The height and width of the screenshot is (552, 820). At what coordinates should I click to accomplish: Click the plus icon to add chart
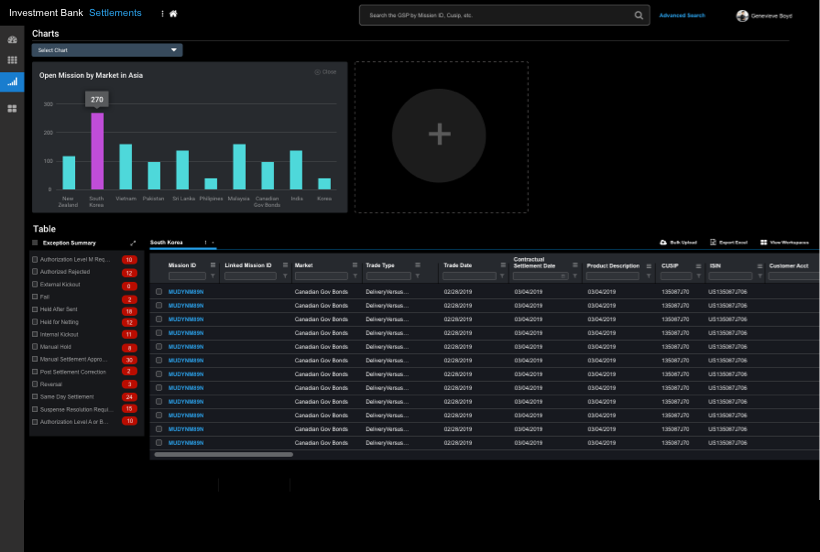[439, 135]
